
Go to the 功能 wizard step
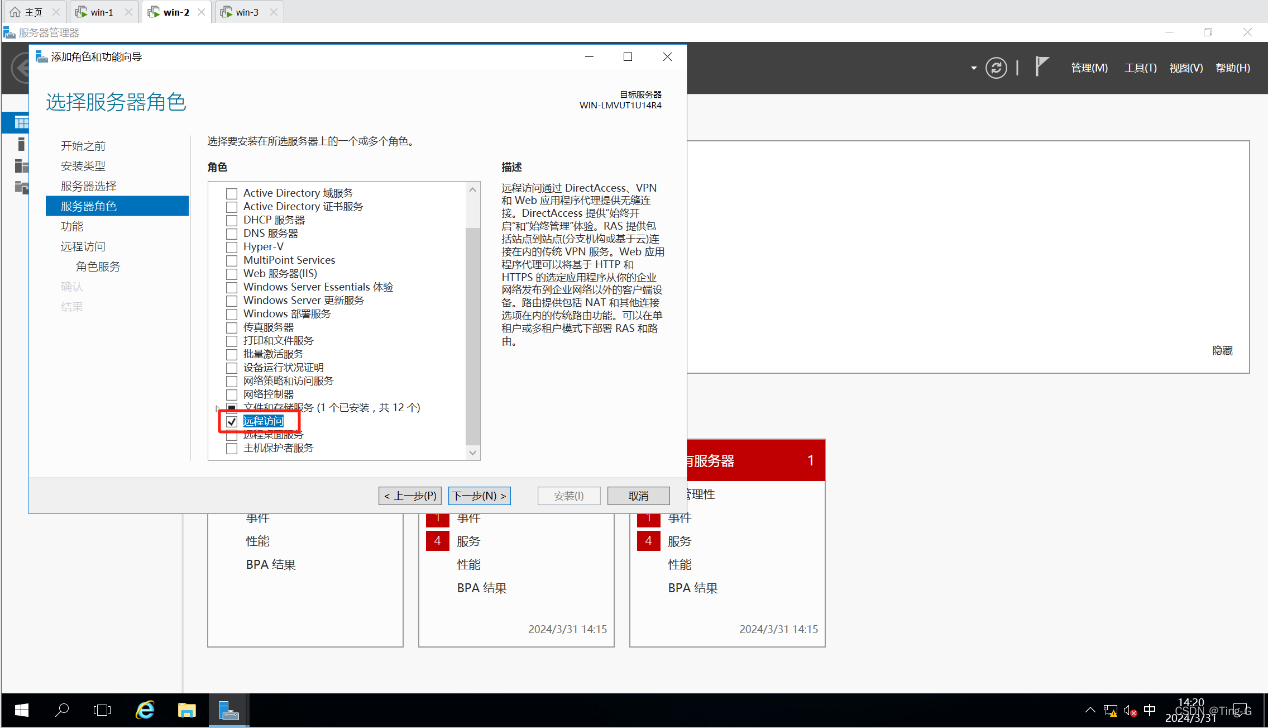72,226
